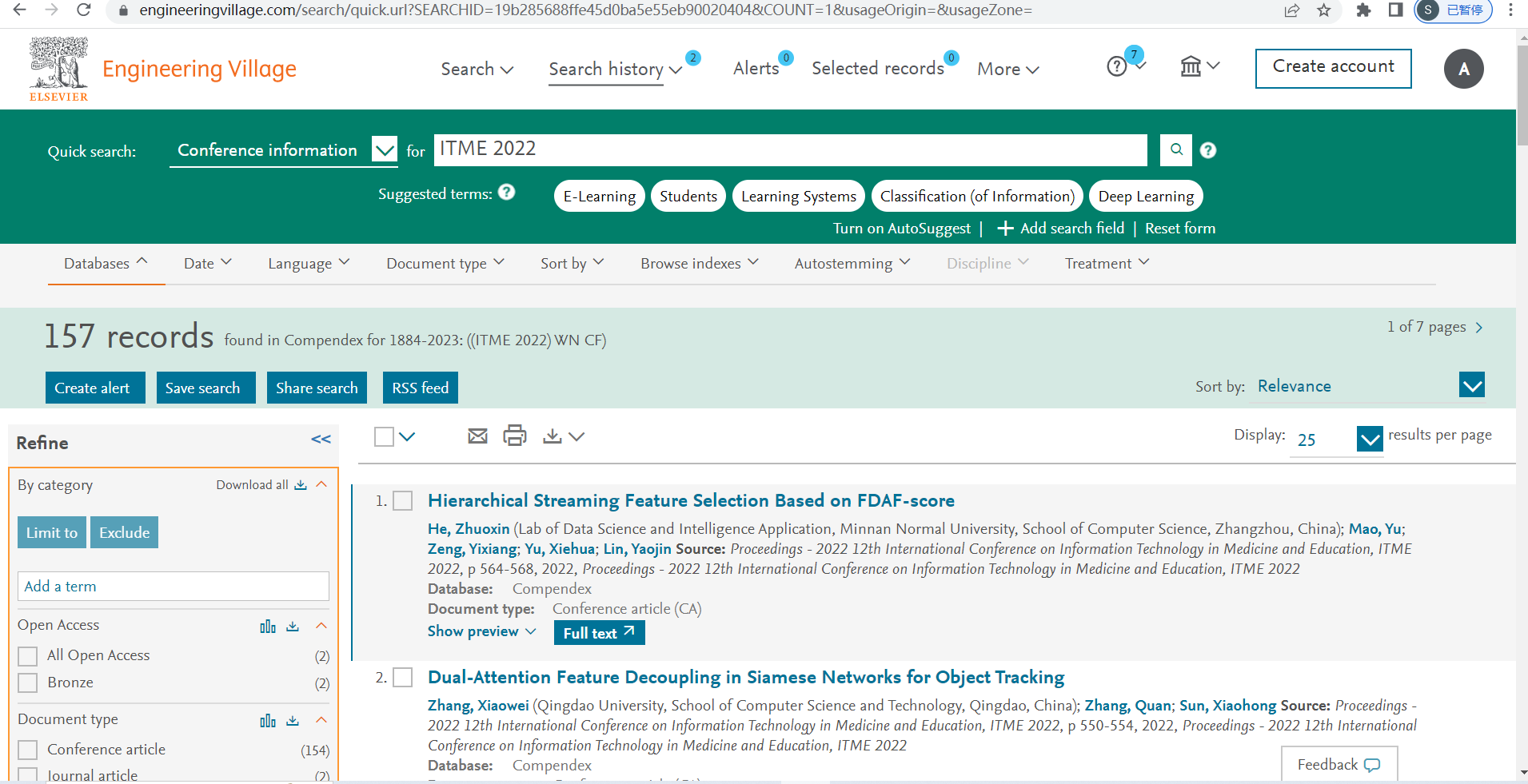Collapse Refine panel with double-arrow icon
This screenshot has width=1528, height=784.
click(321, 440)
